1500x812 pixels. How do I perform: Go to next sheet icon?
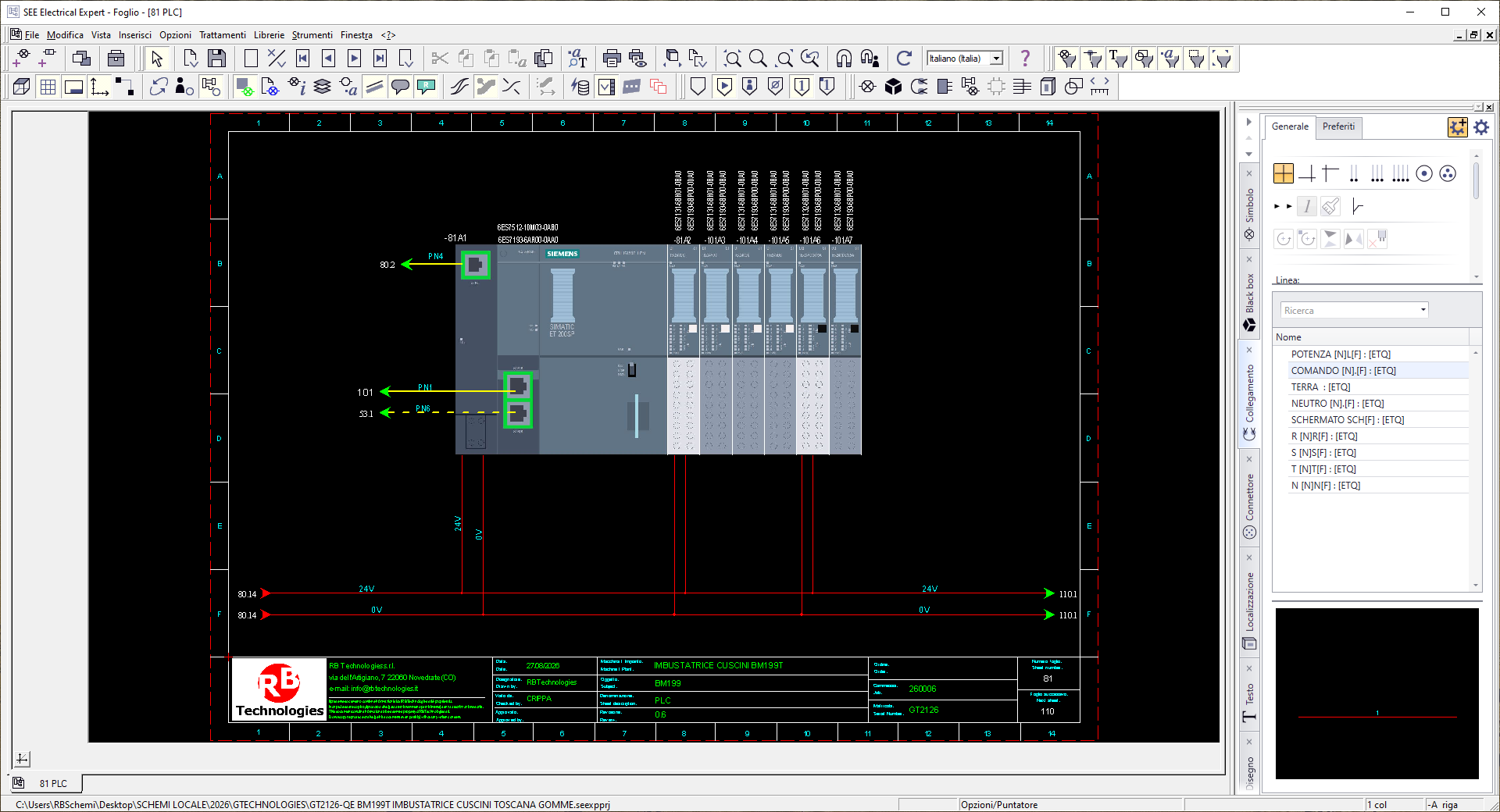click(x=355, y=59)
